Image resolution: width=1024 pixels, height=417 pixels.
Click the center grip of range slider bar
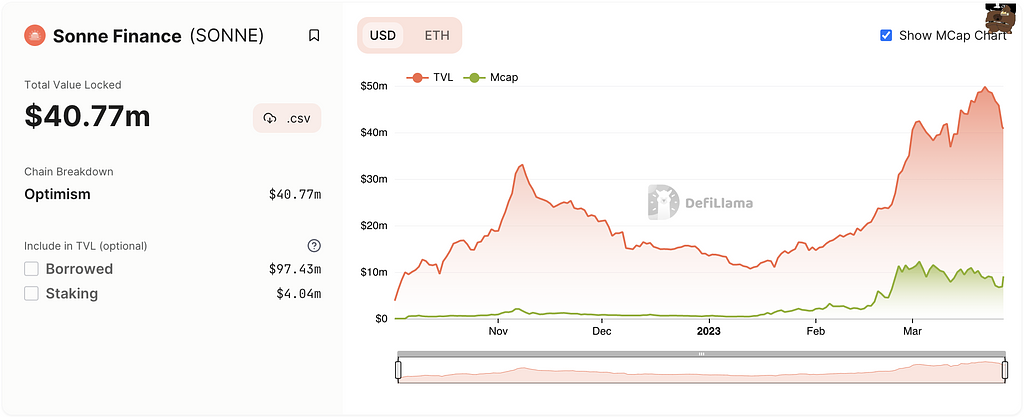701,354
